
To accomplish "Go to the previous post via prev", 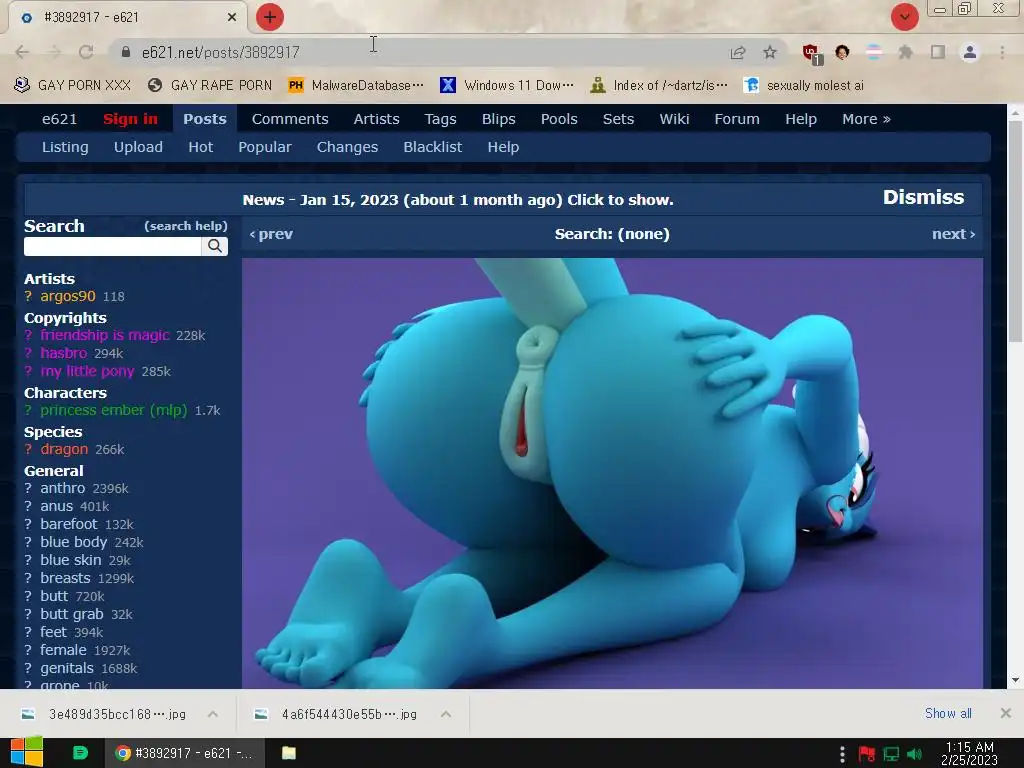I will pyautogui.click(x=271, y=234).
